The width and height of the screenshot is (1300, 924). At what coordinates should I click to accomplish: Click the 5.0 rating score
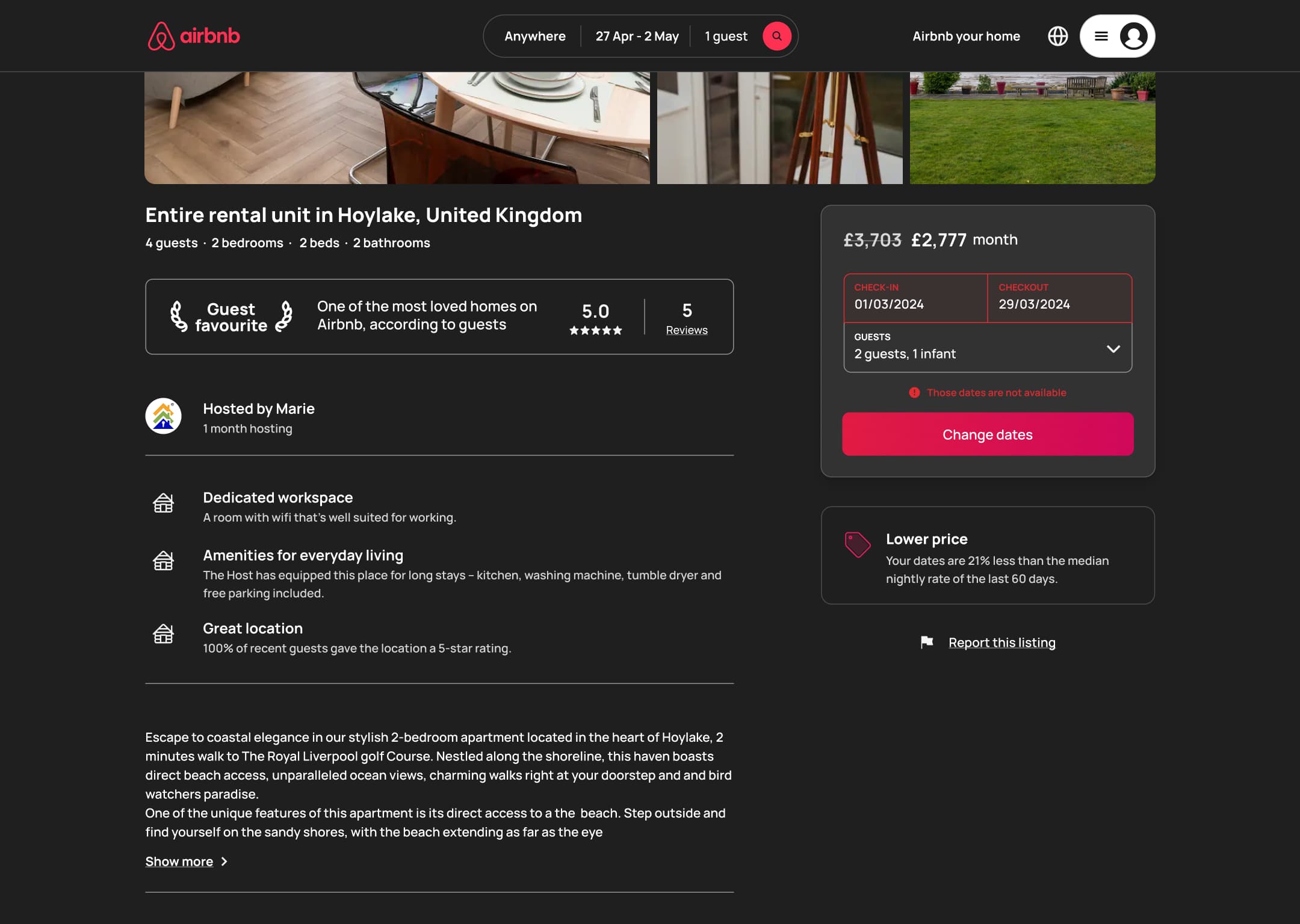tap(595, 311)
